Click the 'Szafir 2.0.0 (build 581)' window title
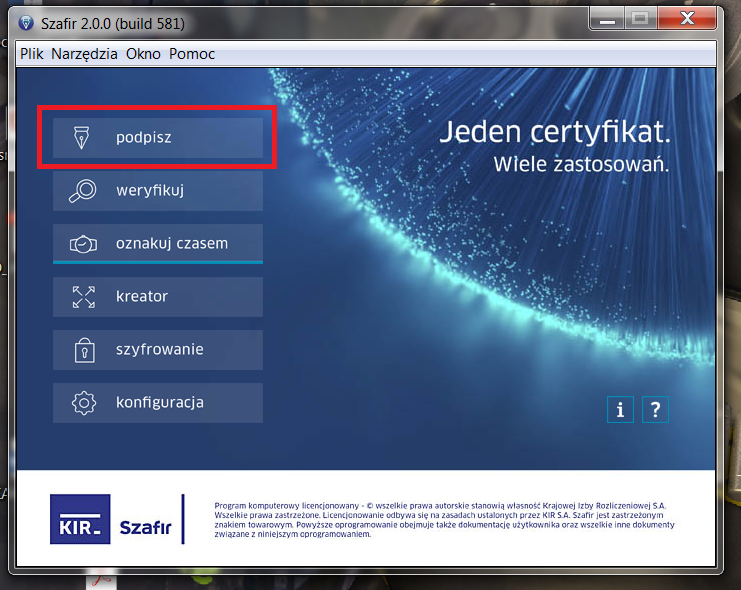This screenshot has width=741, height=590. click(112, 24)
